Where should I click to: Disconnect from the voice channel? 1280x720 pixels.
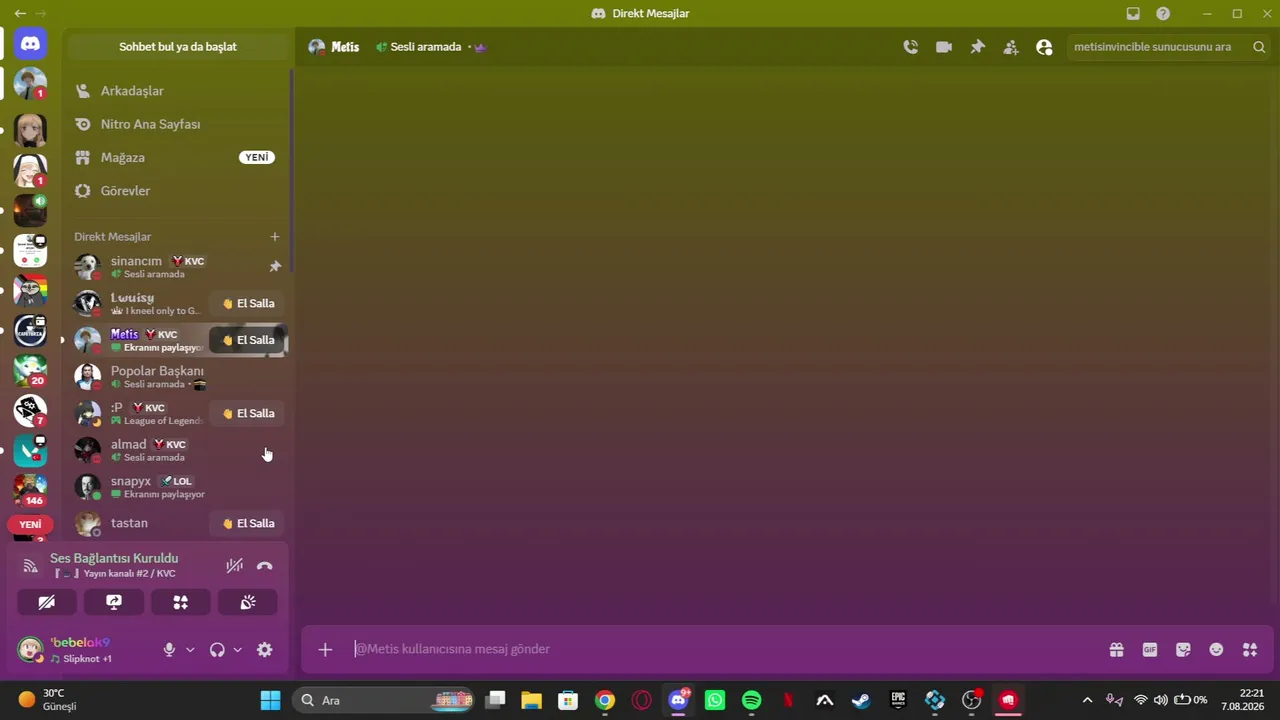pyautogui.click(x=264, y=566)
